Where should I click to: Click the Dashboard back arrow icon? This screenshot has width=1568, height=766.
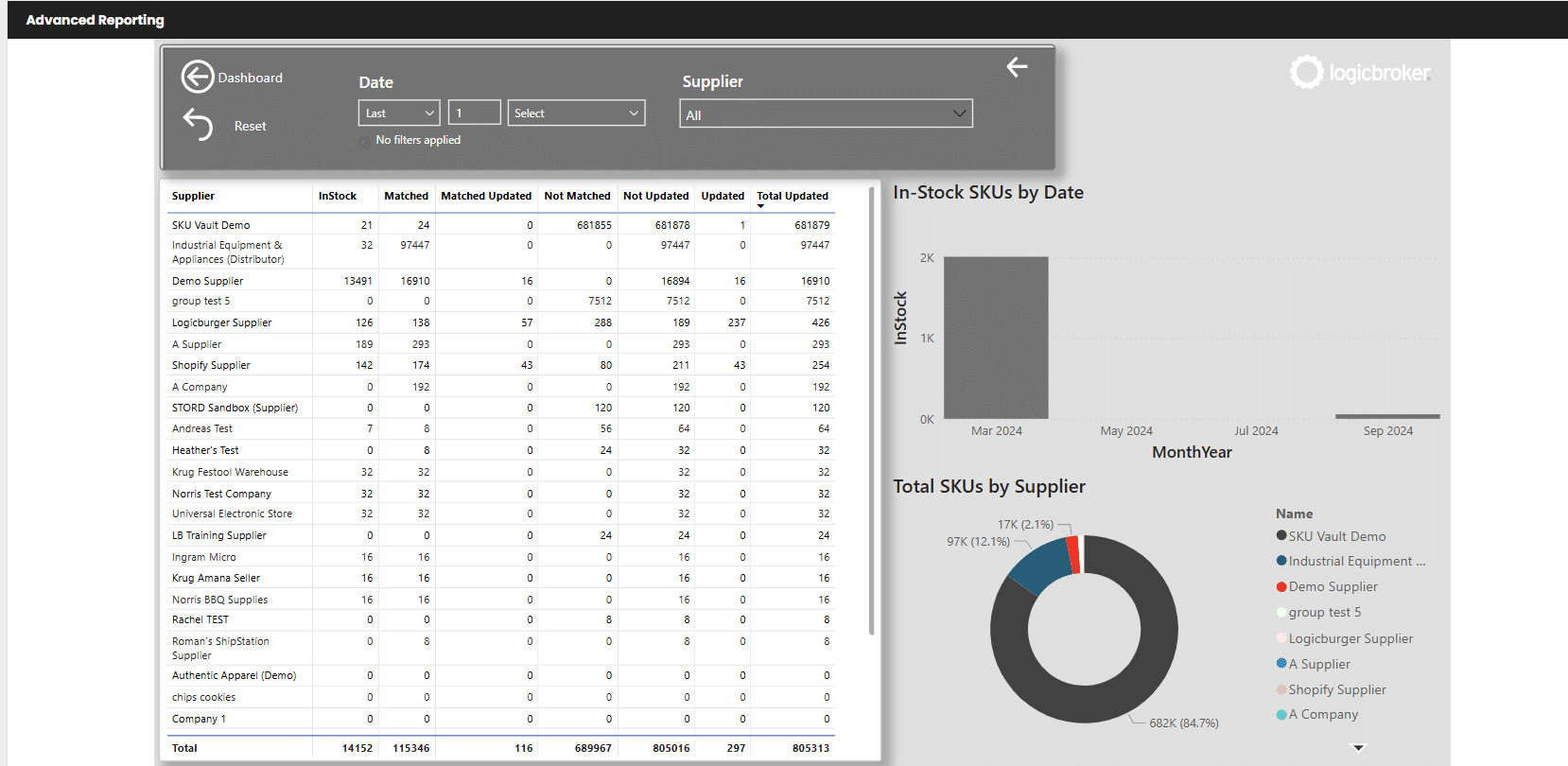[198, 77]
